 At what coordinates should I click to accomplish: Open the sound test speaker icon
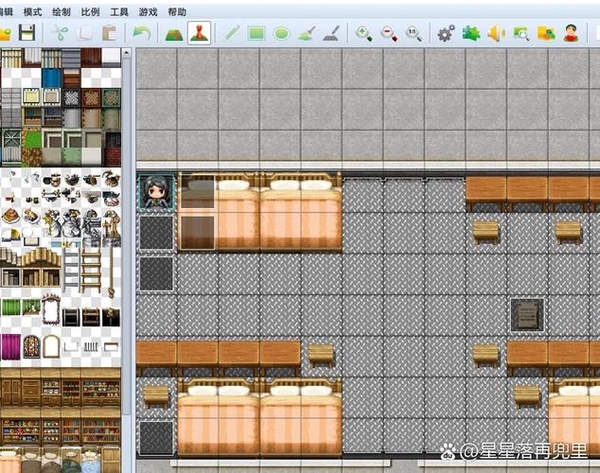tap(496, 33)
